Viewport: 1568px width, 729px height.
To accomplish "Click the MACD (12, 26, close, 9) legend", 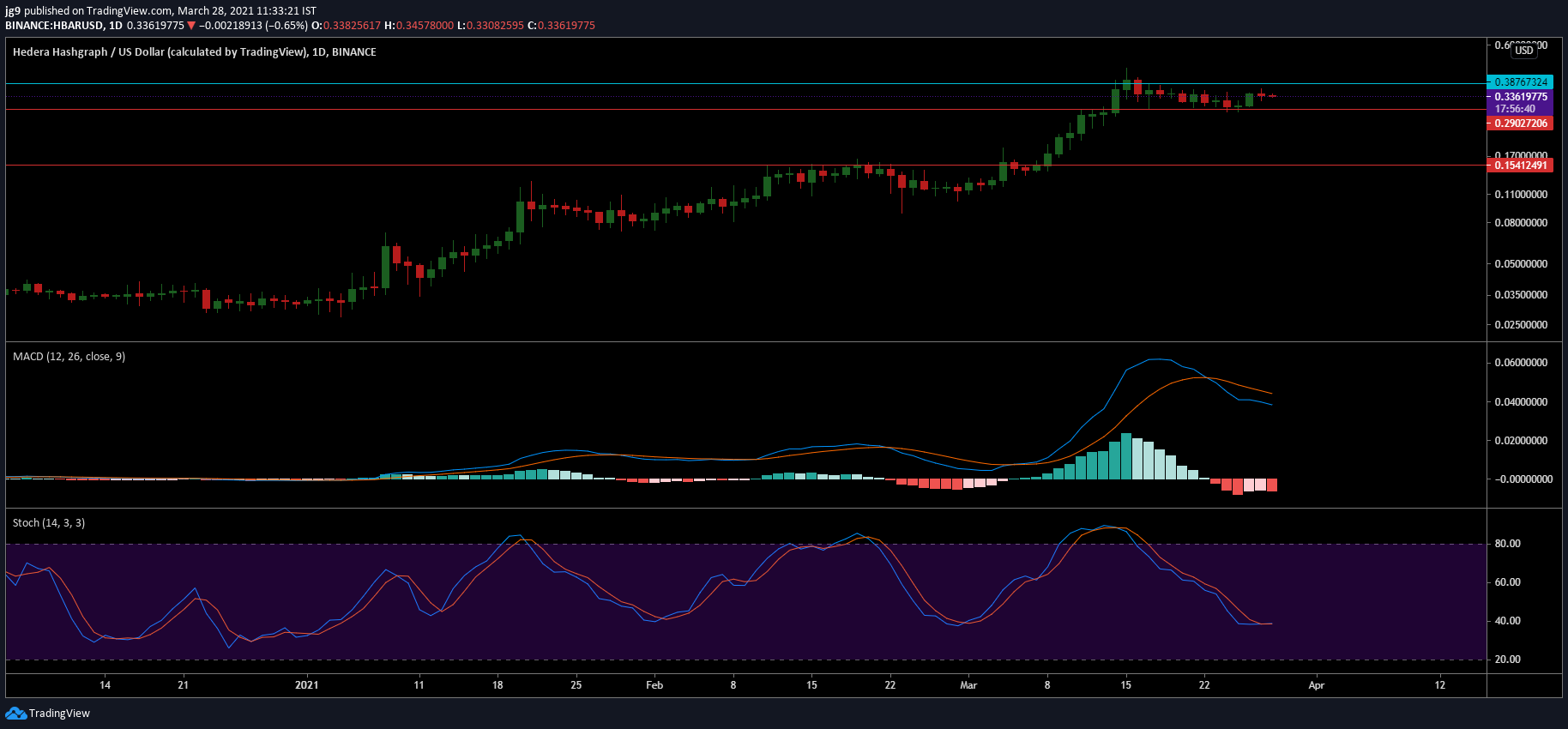I will [x=69, y=357].
